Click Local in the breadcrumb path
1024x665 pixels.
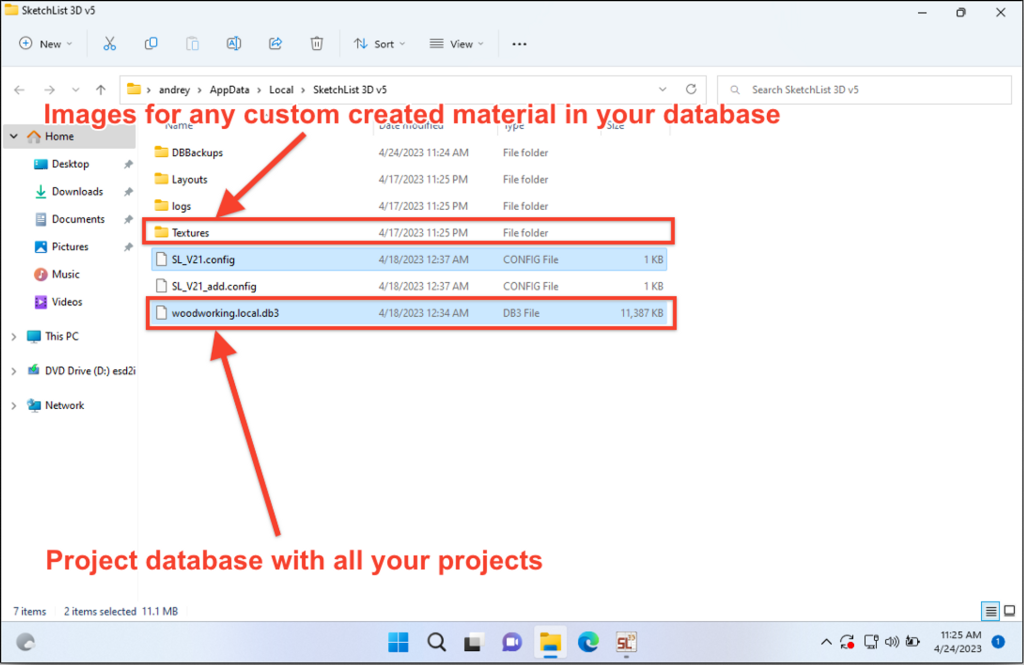click(281, 89)
